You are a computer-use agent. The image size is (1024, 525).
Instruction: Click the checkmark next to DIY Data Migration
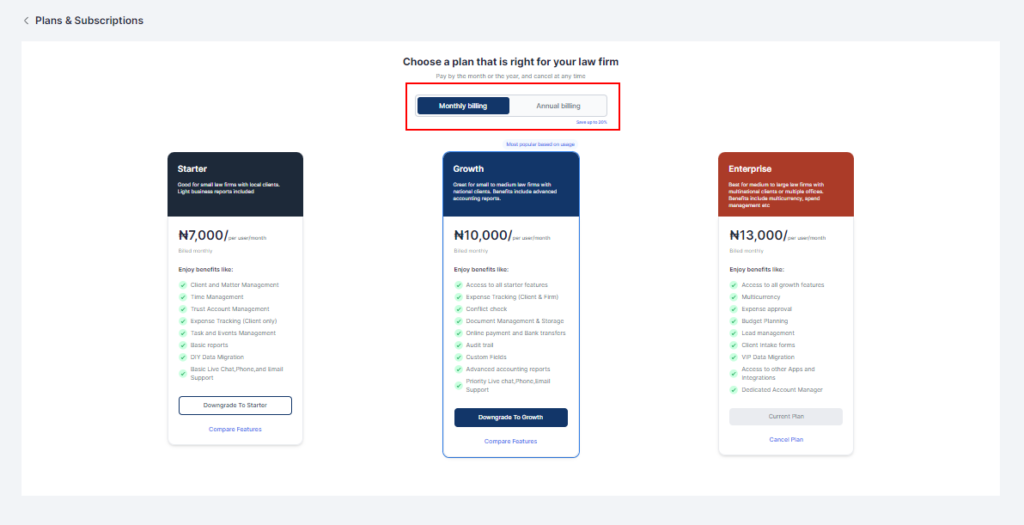point(182,357)
